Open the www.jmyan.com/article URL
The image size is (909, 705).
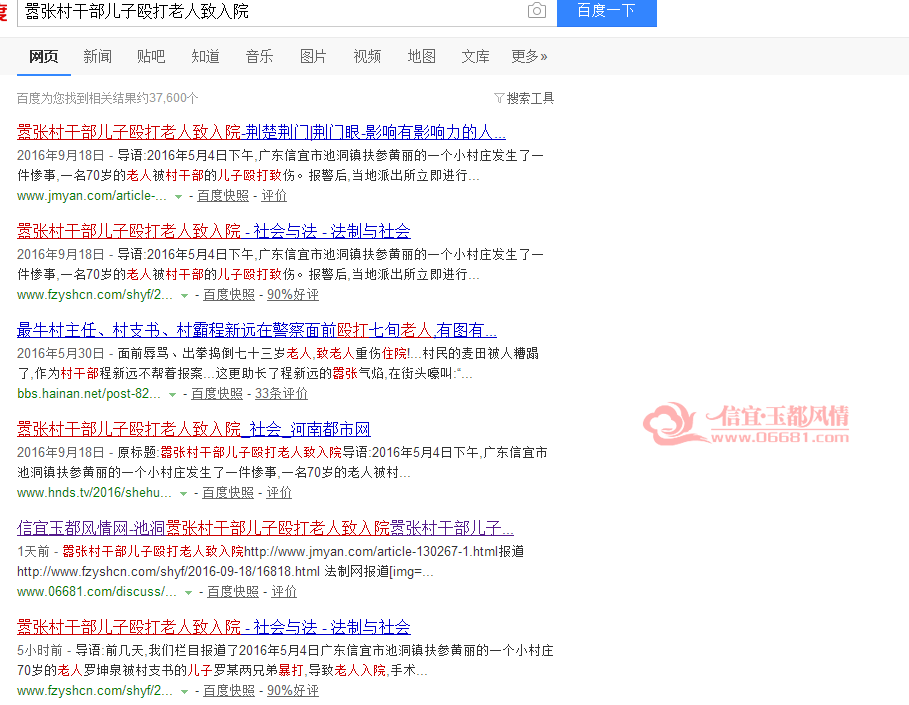(x=92, y=196)
